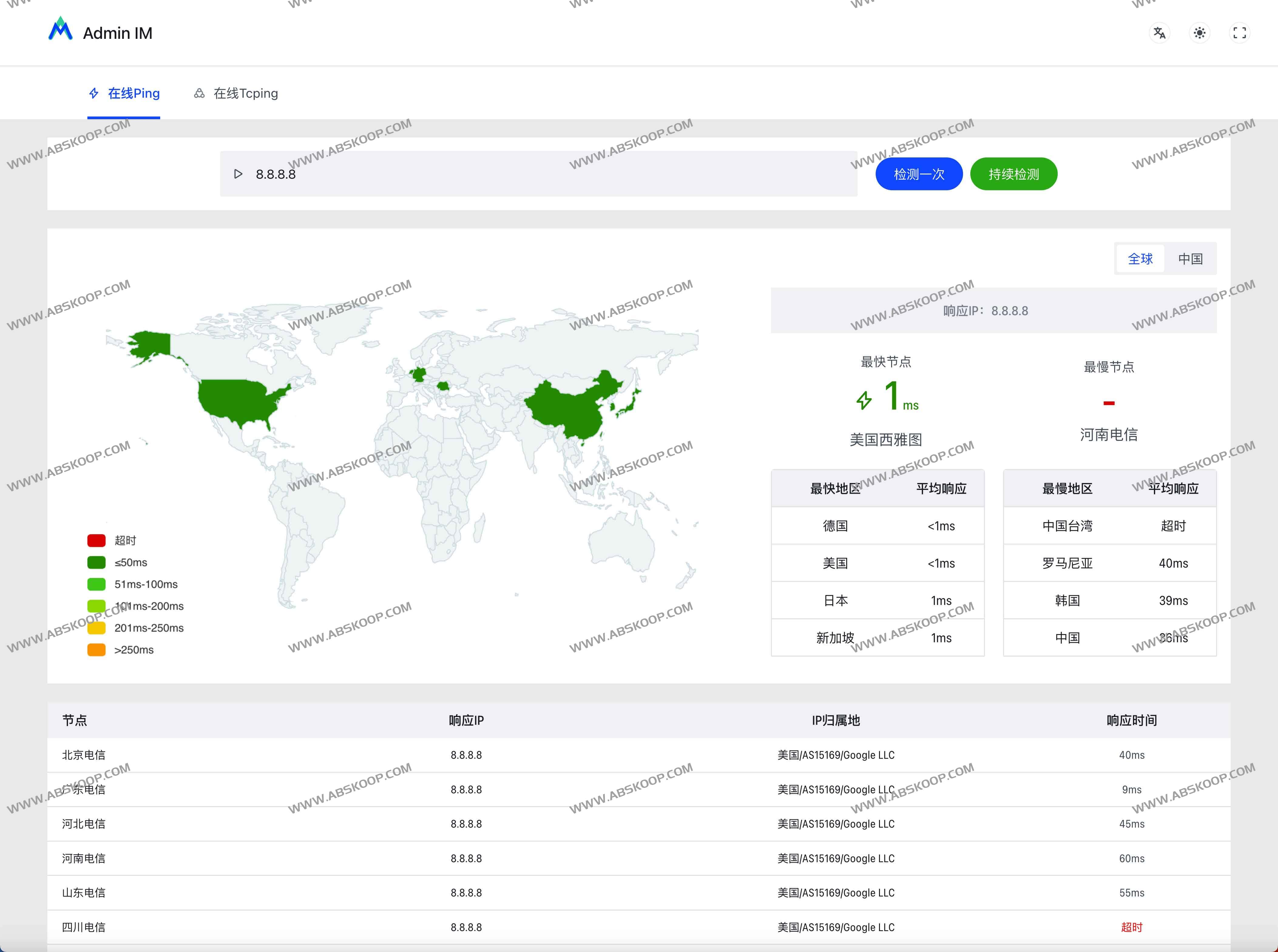Open the language translation switcher icon
This screenshot has height=952, width=1278.
(1159, 33)
